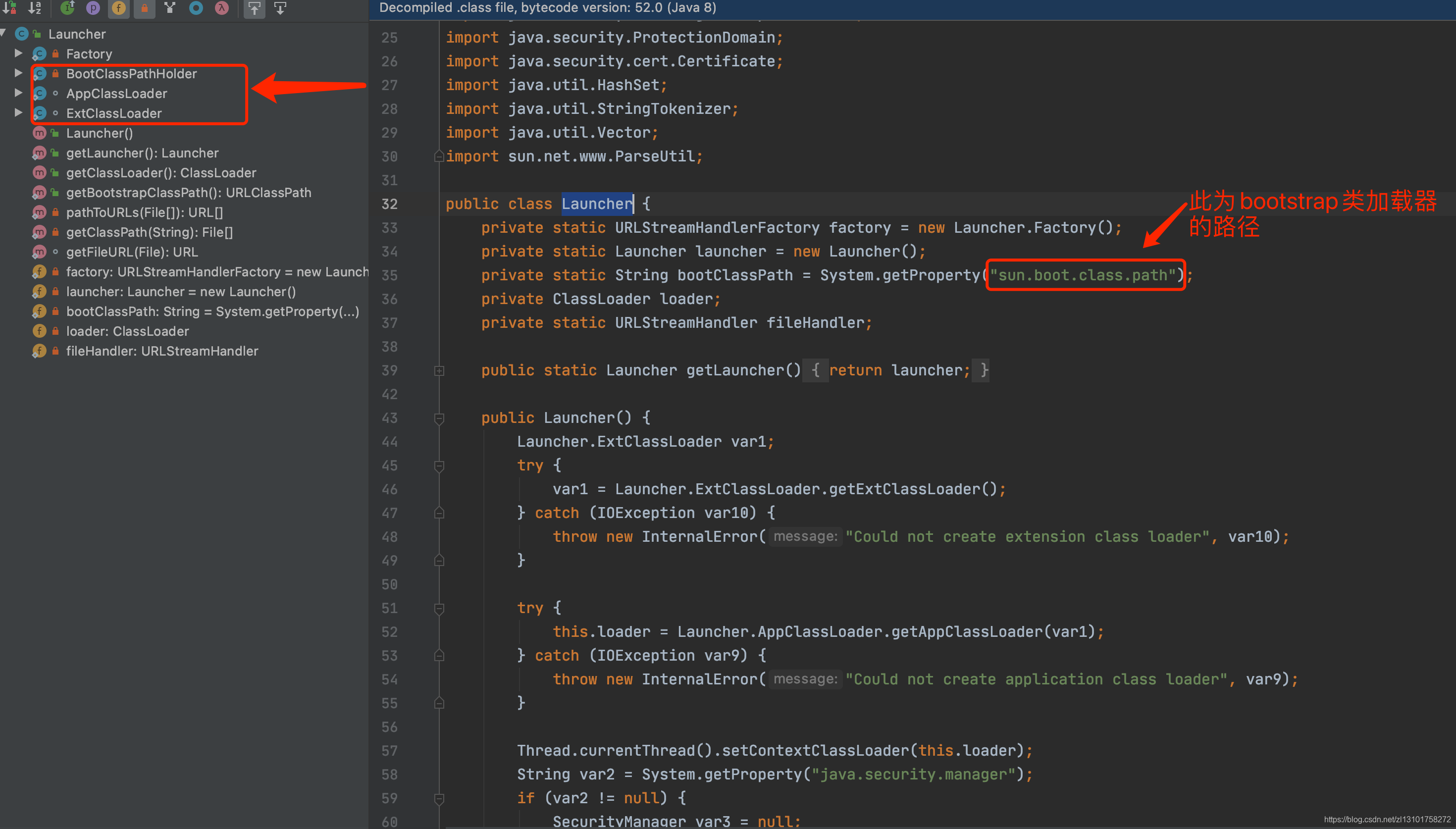Select getLauncher(): Launcher method entry
Viewport: 1456px width, 829px height.
[142, 153]
